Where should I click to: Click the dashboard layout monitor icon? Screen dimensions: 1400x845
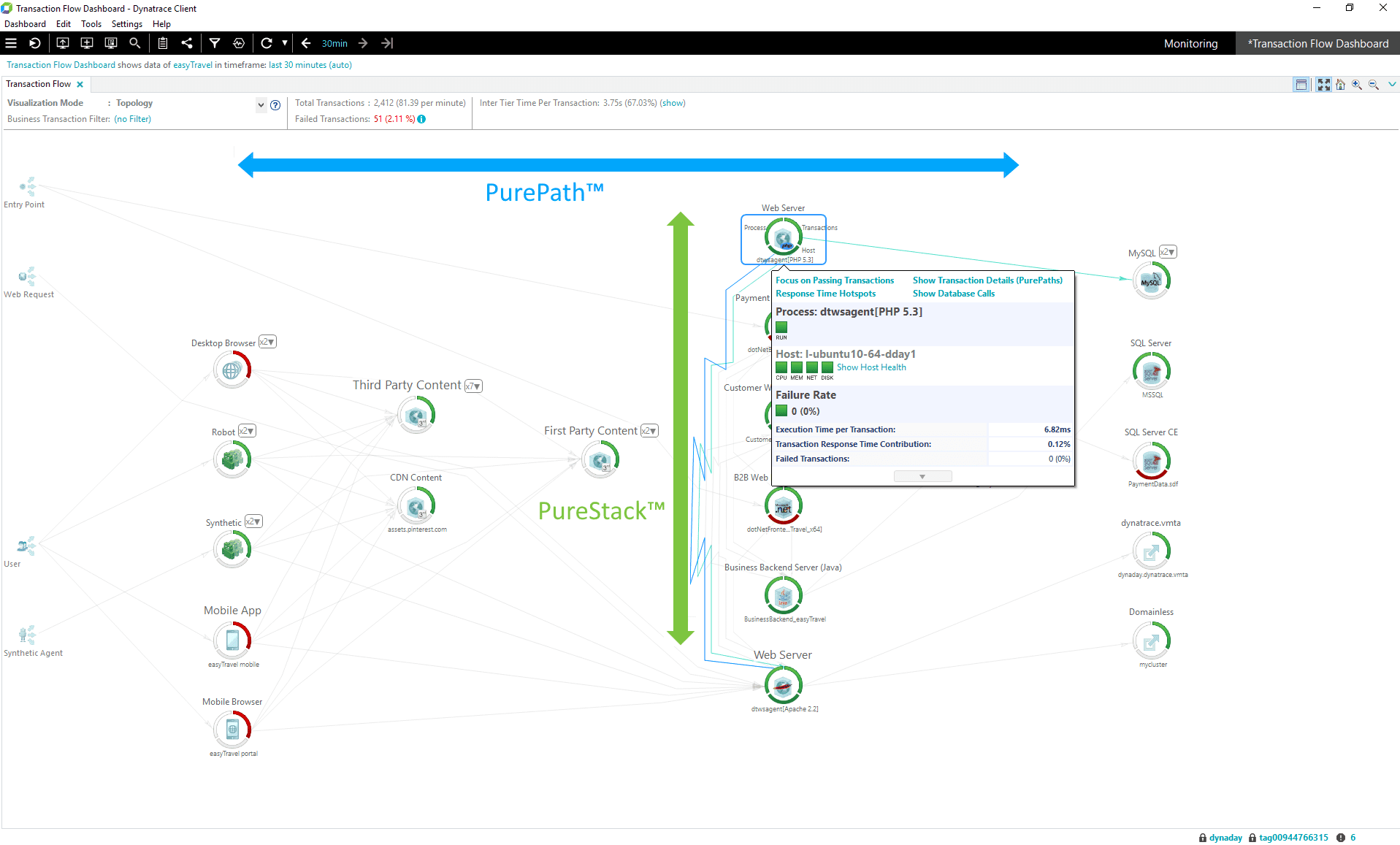click(x=111, y=43)
